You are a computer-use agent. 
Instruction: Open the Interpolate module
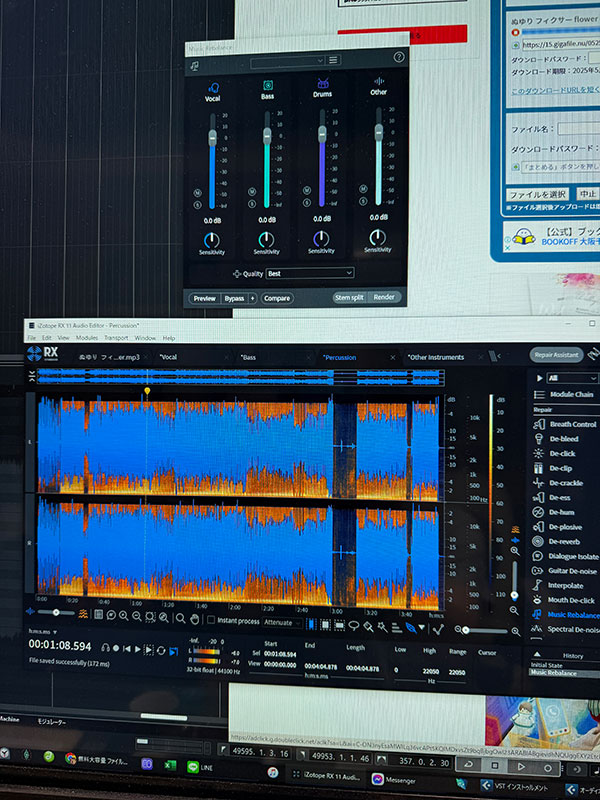(559, 586)
